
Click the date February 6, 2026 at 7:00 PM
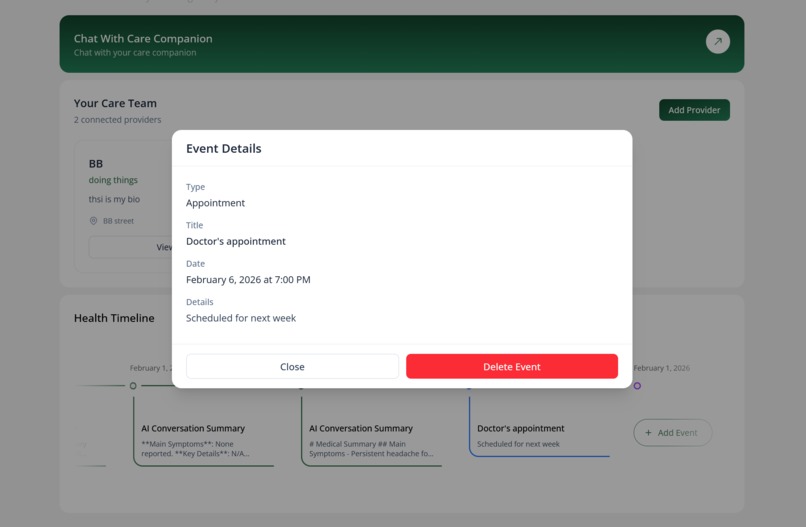(248, 280)
